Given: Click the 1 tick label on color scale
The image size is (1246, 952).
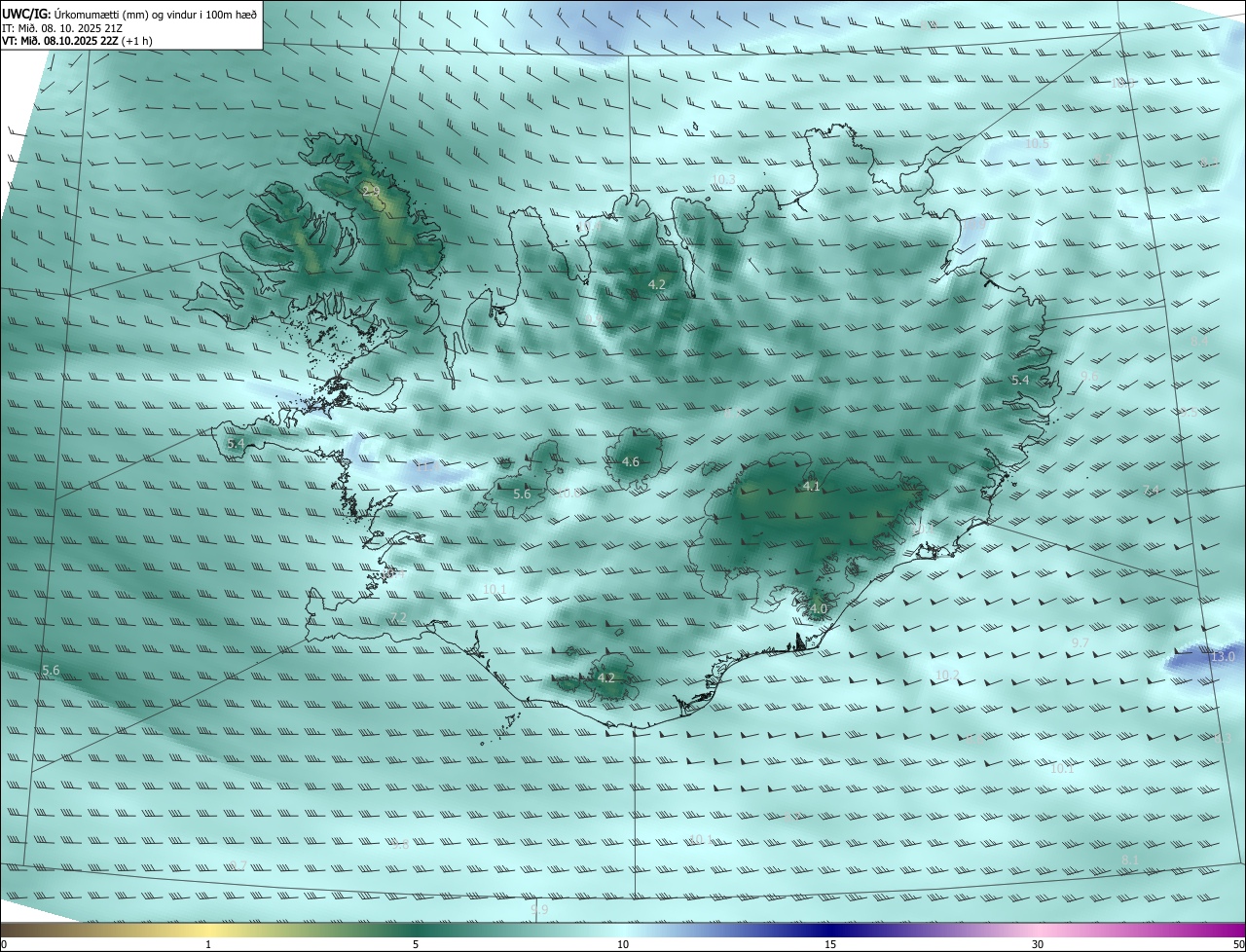Looking at the screenshot, I should tap(208, 944).
